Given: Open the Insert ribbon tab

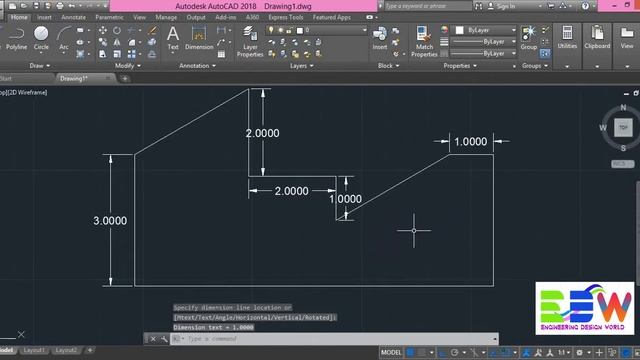Looking at the screenshot, I should point(44,17).
